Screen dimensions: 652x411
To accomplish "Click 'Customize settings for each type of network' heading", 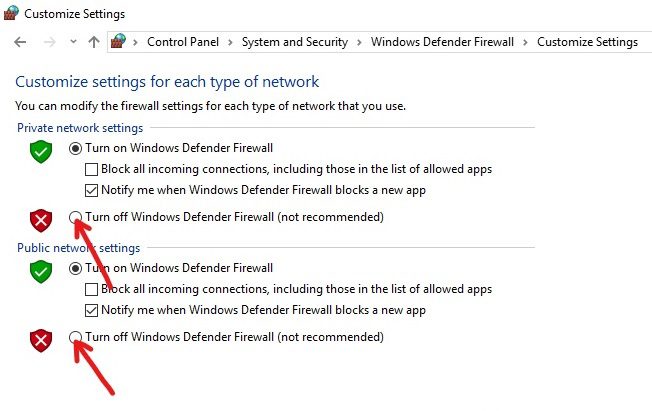I will coord(167,82).
